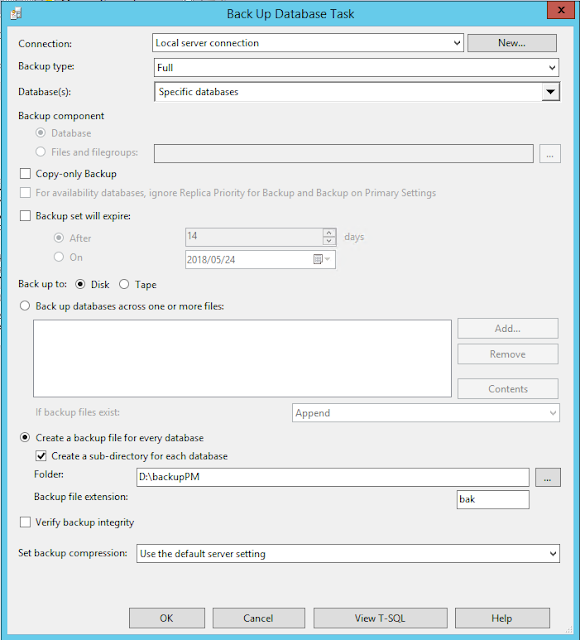Decrease the expire-after days value
The width and height of the screenshot is (580, 640).
click(x=329, y=241)
